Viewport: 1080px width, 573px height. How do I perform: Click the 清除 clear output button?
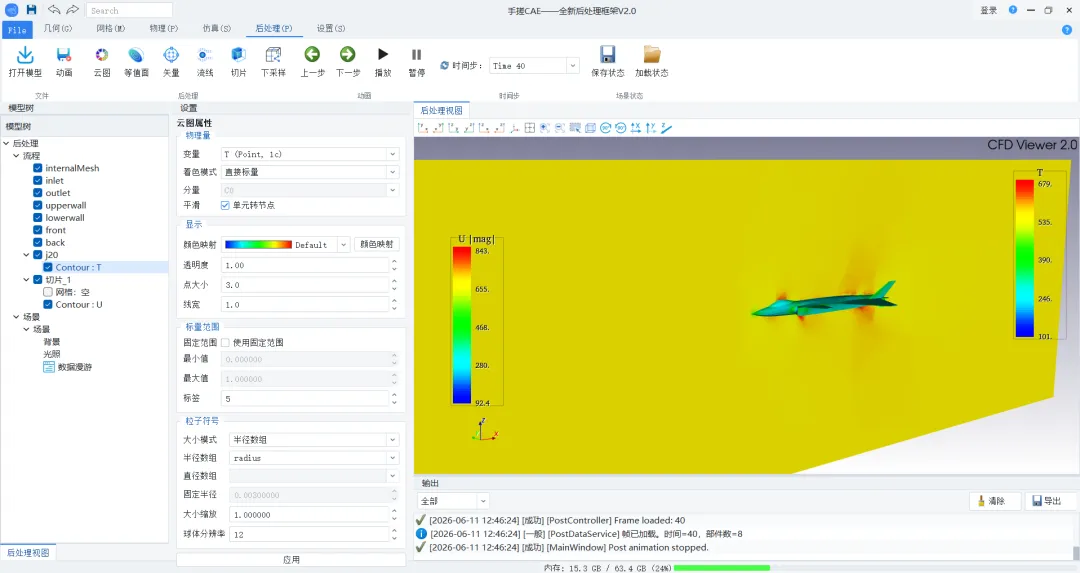(995, 501)
